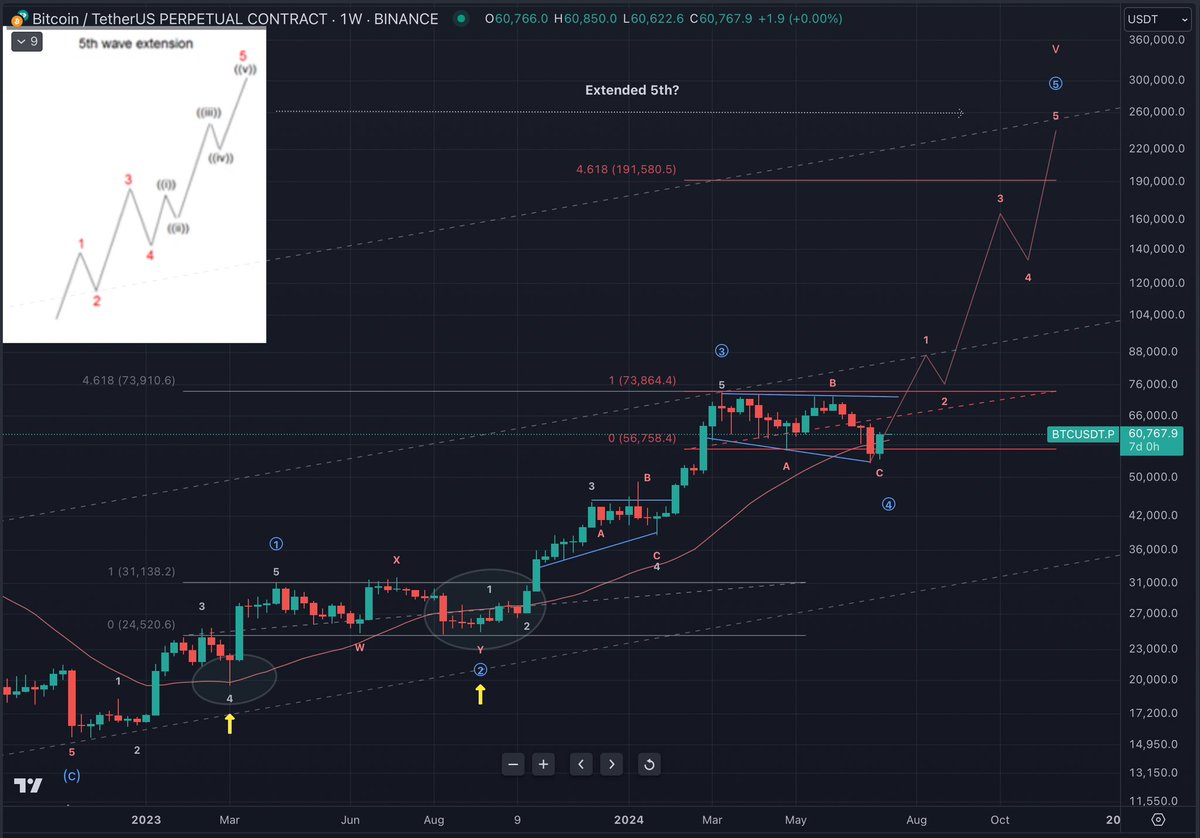Click the open value O60,766.0

click(x=514, y=19)
